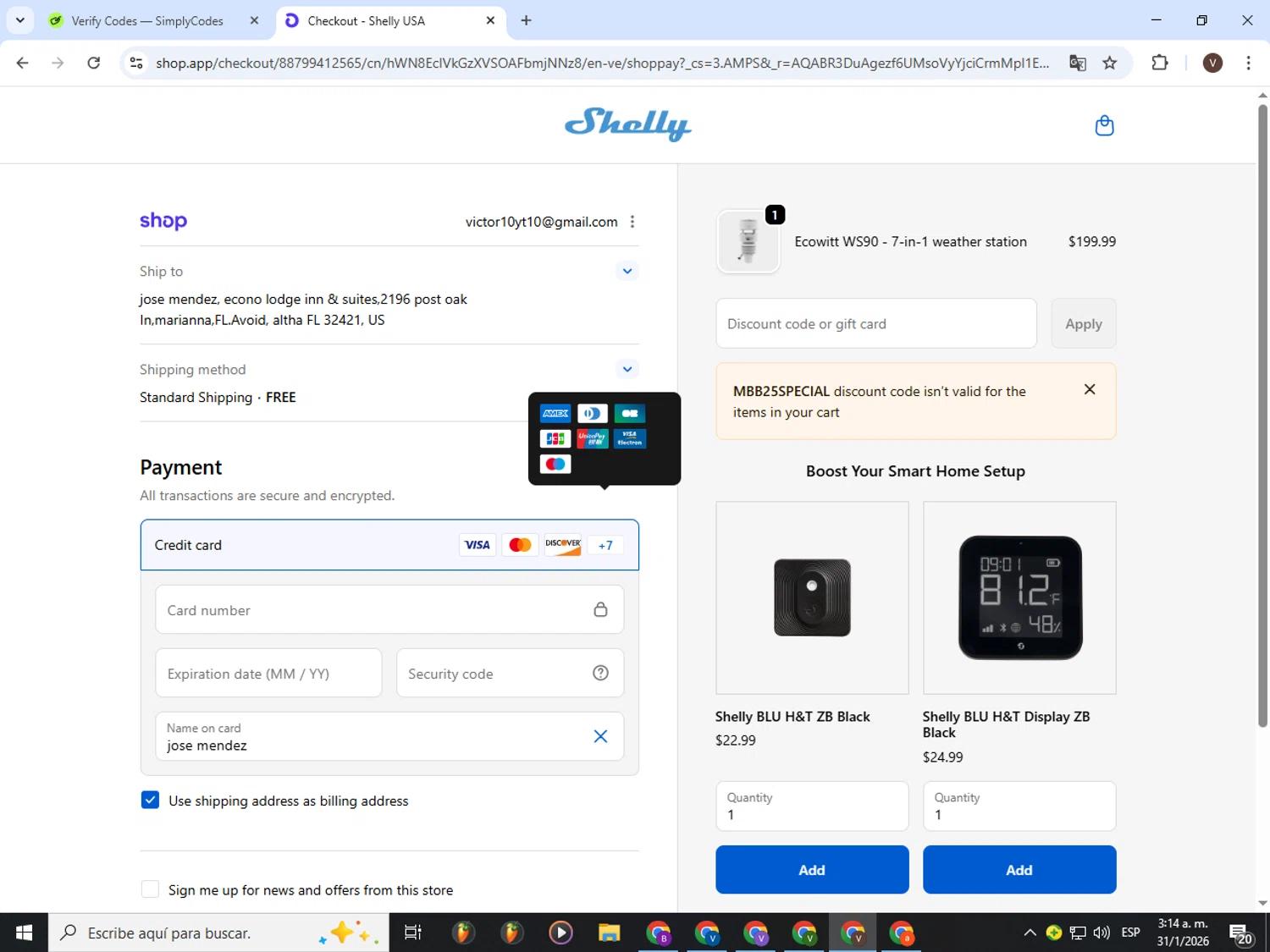Click the browser back arrow
This screenshot has height=952, width=1270.
pos(22,63)
